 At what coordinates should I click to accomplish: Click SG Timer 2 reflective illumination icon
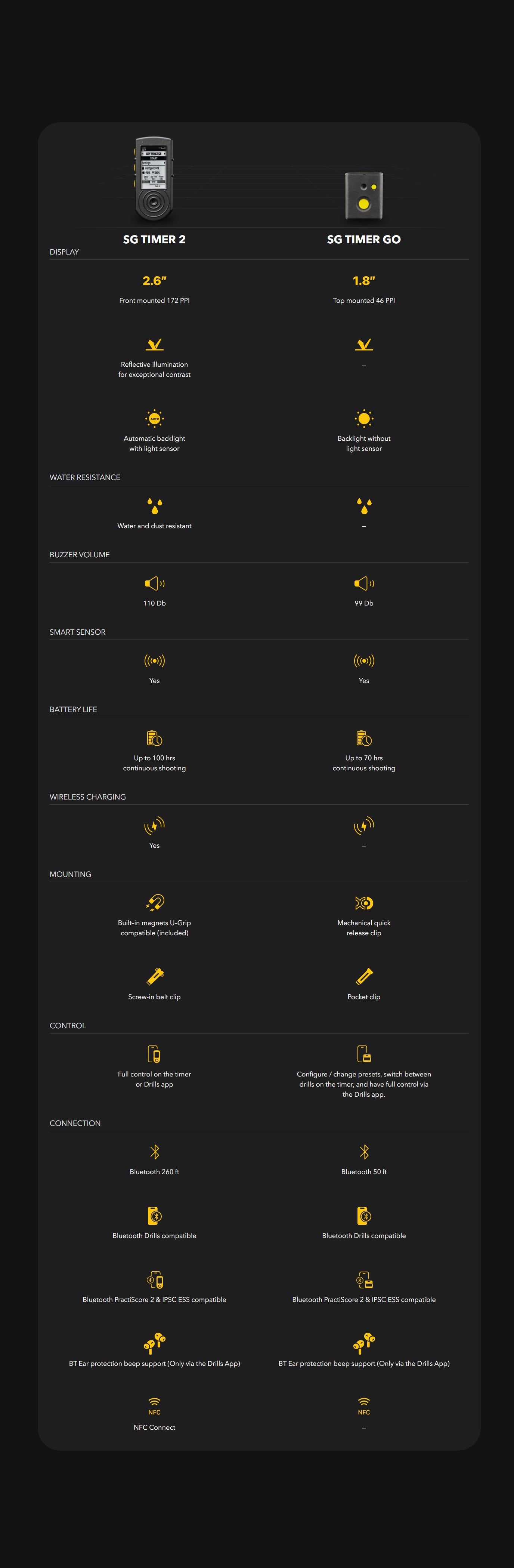(155, 345)
